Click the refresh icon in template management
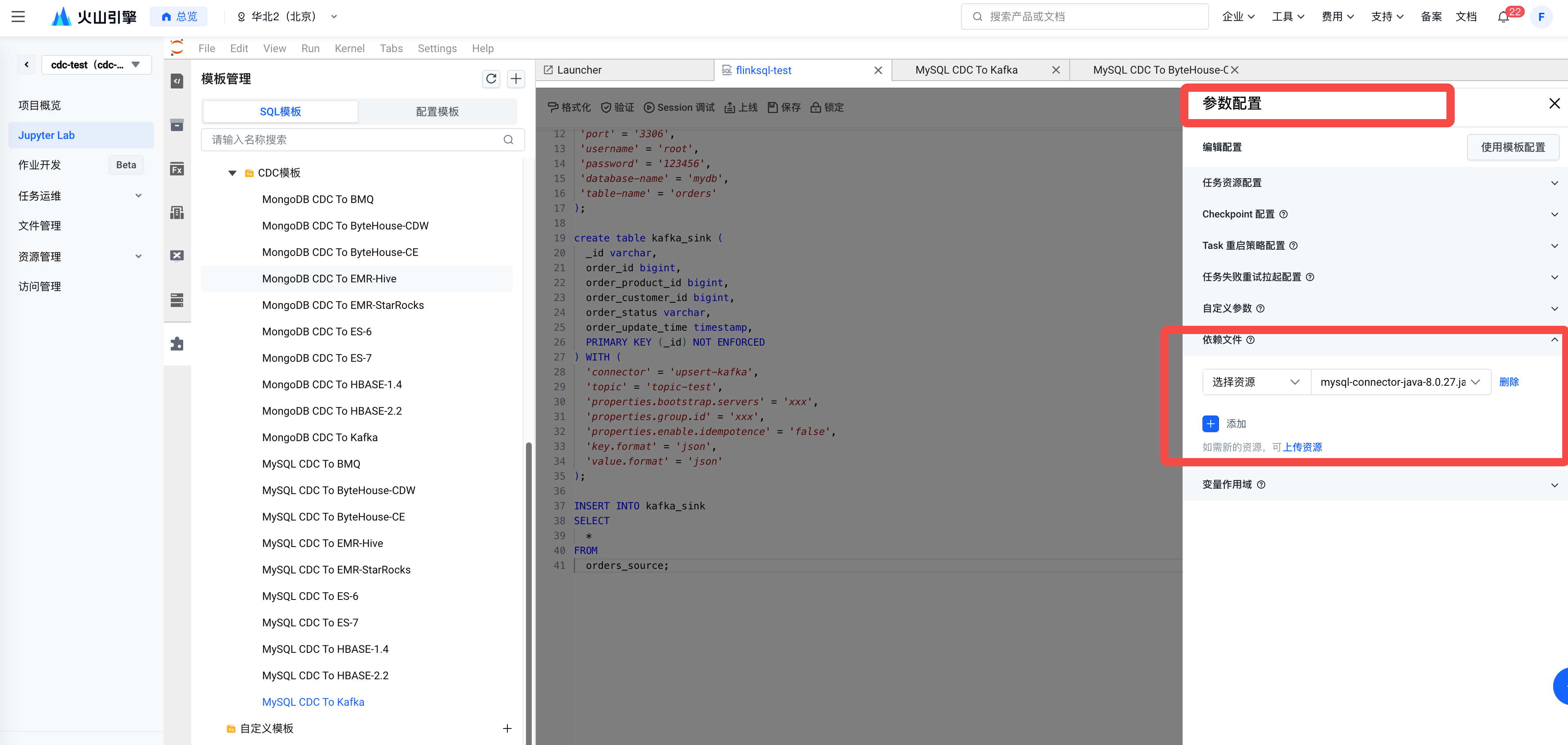Viewport: 1568px width, 745px height. (x=490, y=79)
